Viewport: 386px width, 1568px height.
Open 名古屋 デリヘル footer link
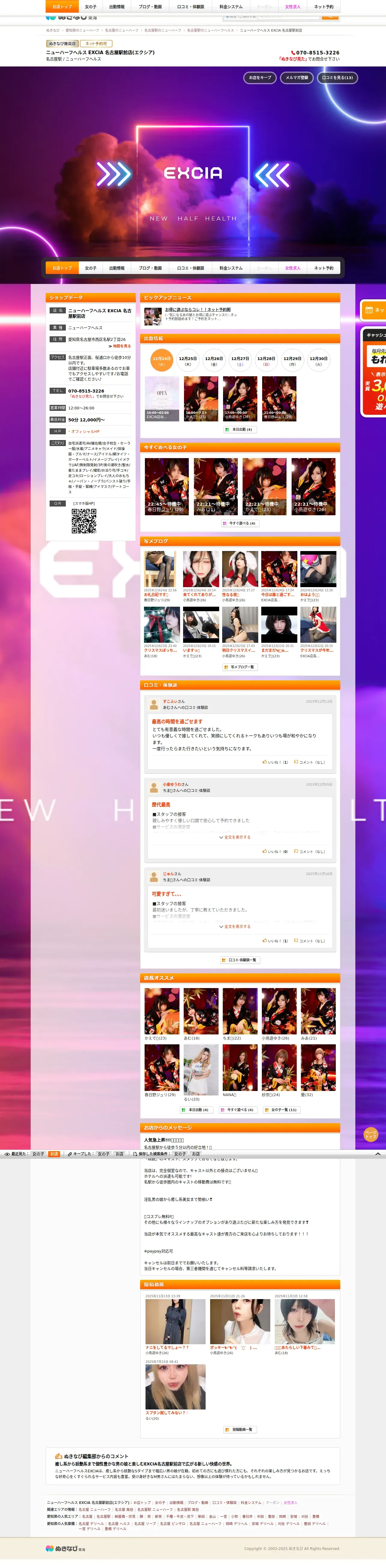tap(91, 1523)
